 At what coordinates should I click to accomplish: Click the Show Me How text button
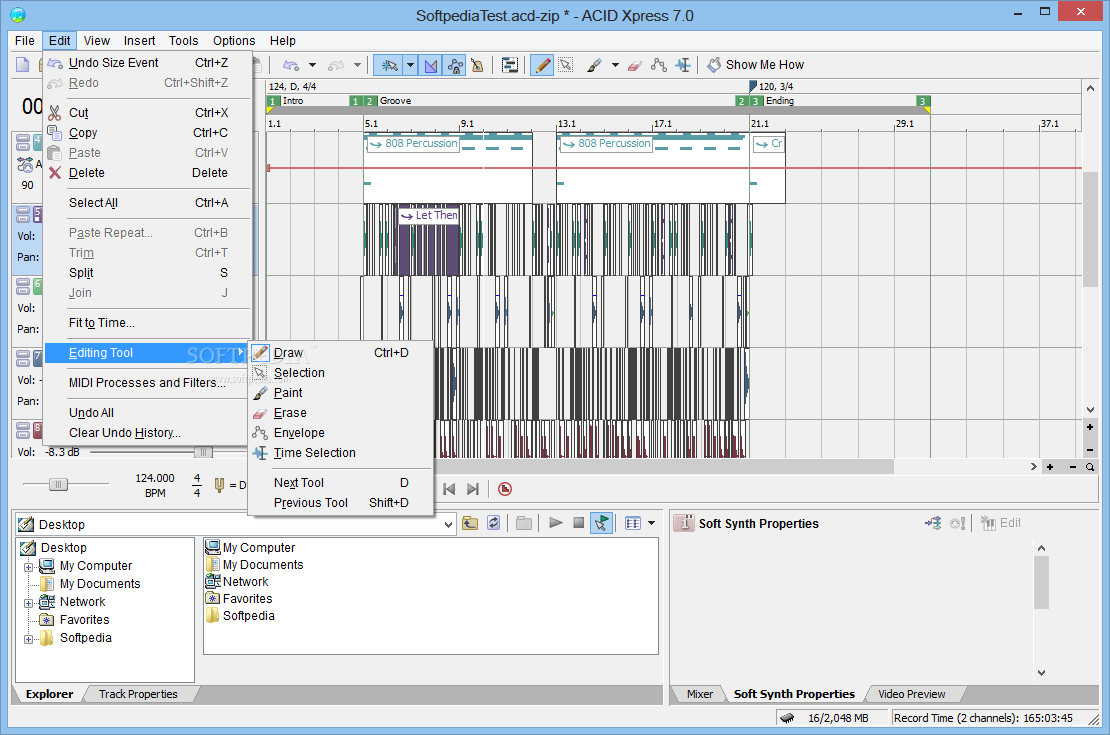point(765,64)
